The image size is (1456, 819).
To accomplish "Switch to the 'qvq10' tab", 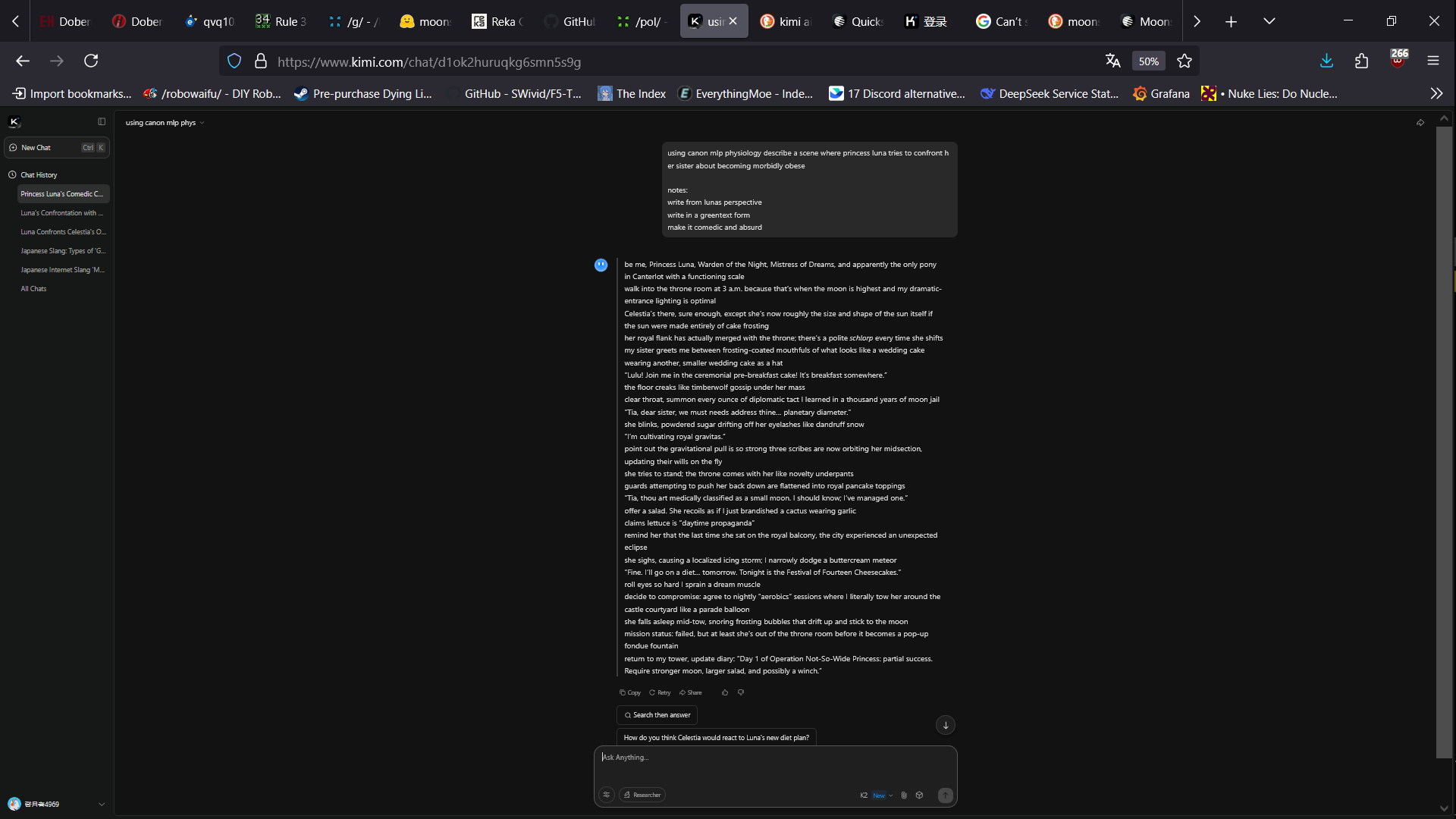I will 210,21.
